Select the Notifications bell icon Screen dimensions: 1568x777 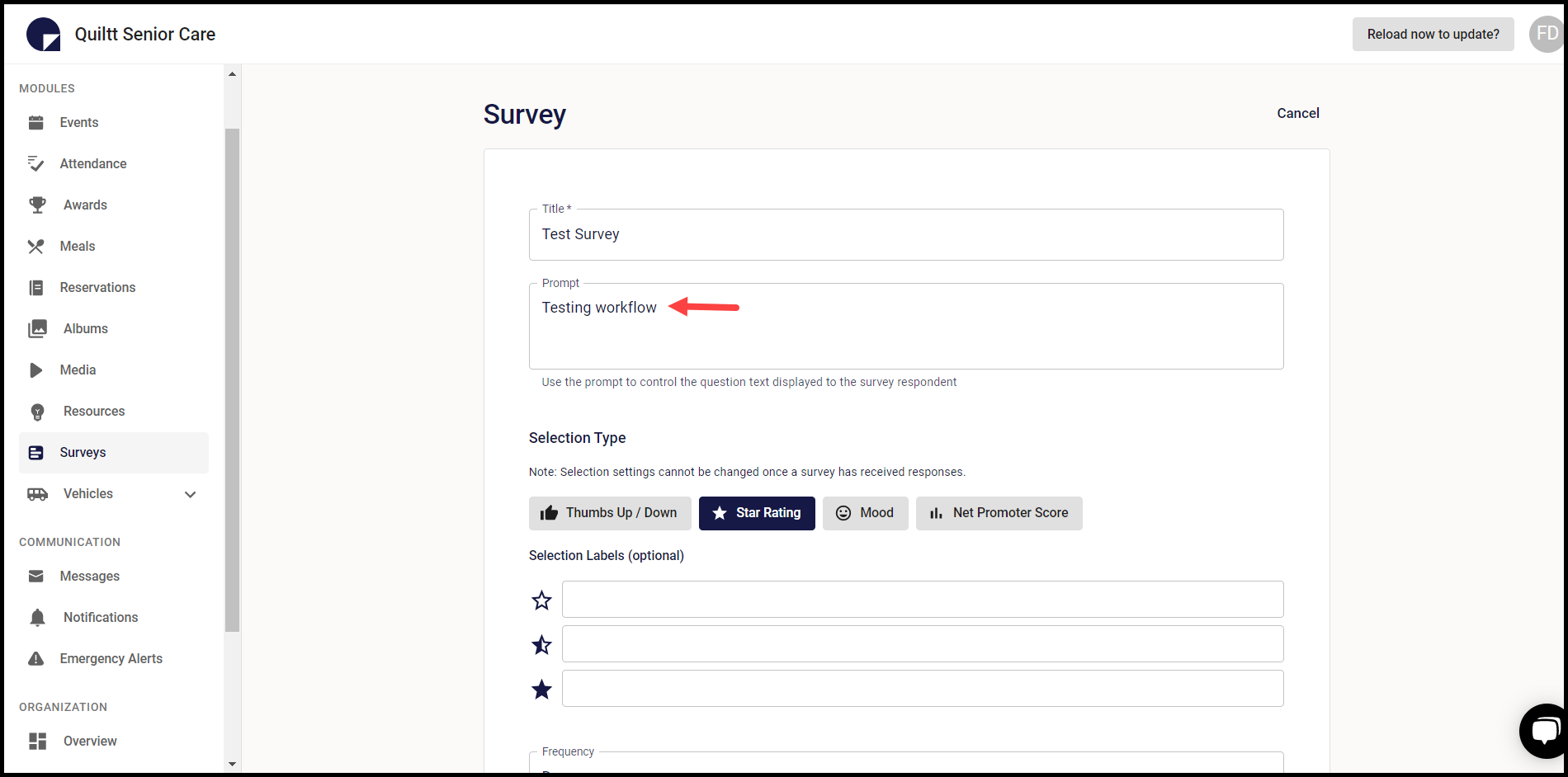(37, 617)
